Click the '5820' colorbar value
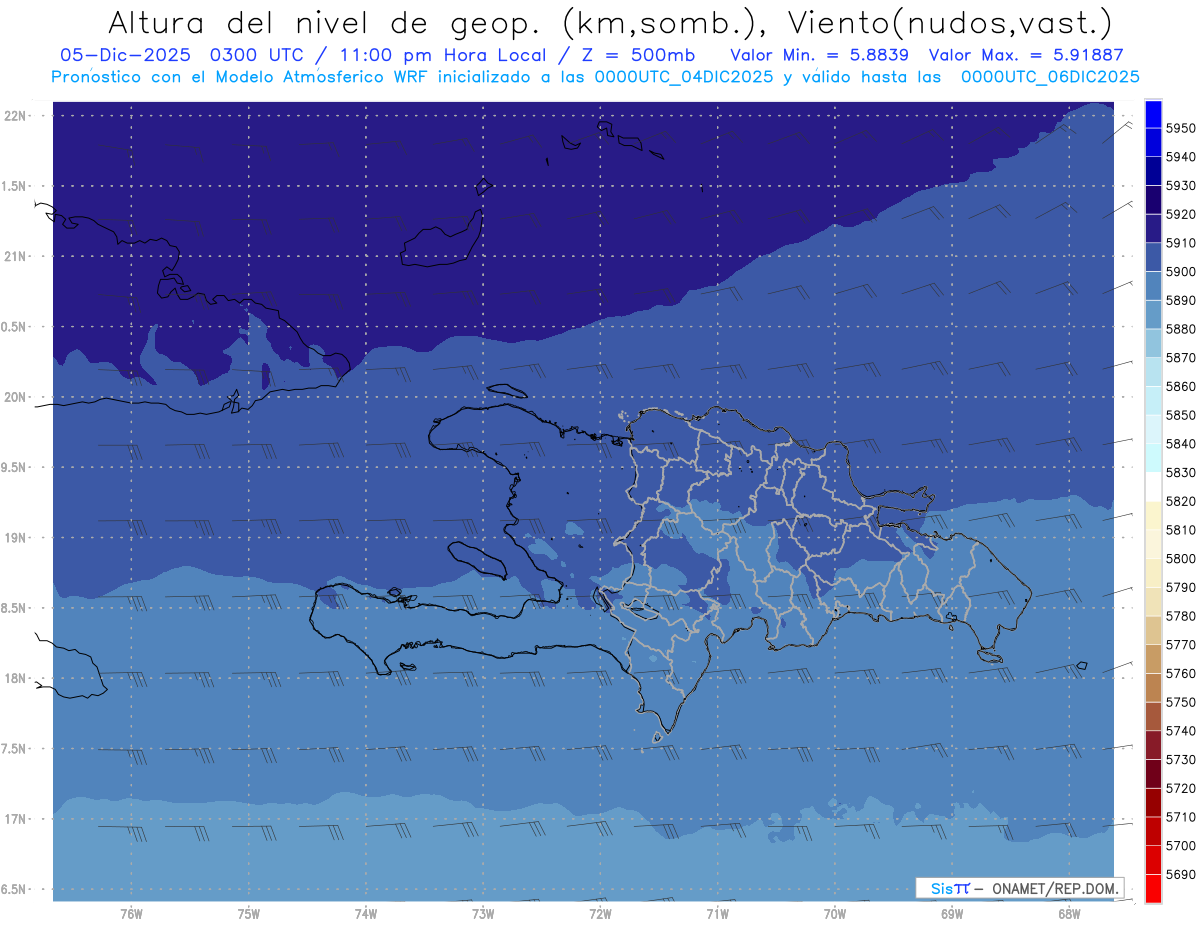Viewport: 1200px width, 927px height. coord(1181,501)
